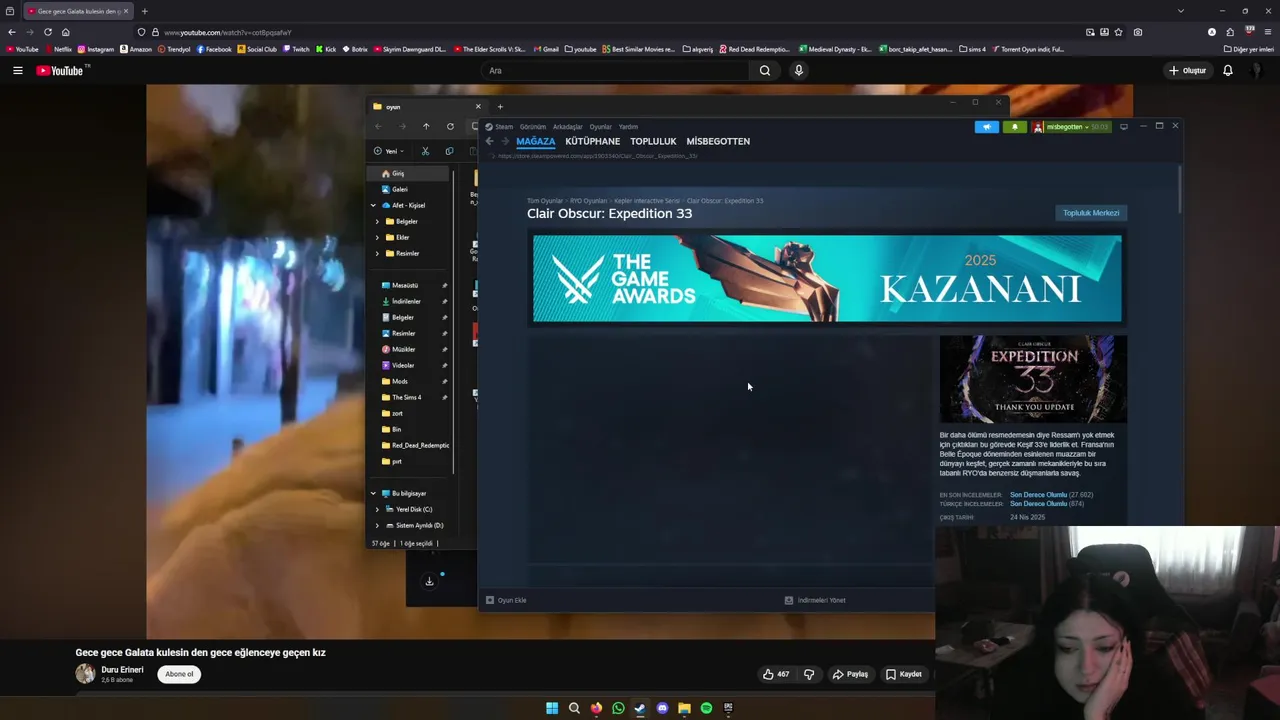This screenshot has height=720, width=1280.
Task: Click YouTube logo home link
Action: [62, 70]
